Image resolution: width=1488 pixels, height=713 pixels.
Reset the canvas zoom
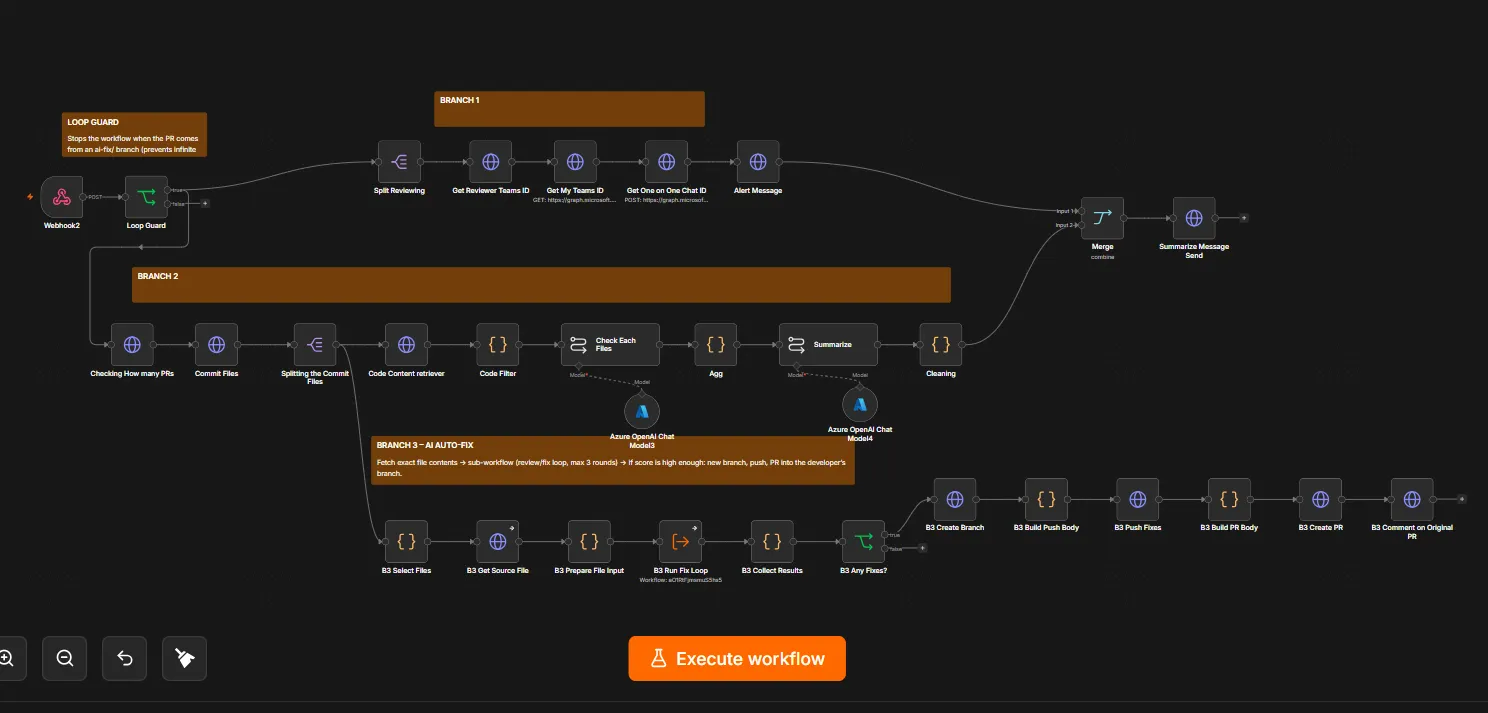pos(125,658)
